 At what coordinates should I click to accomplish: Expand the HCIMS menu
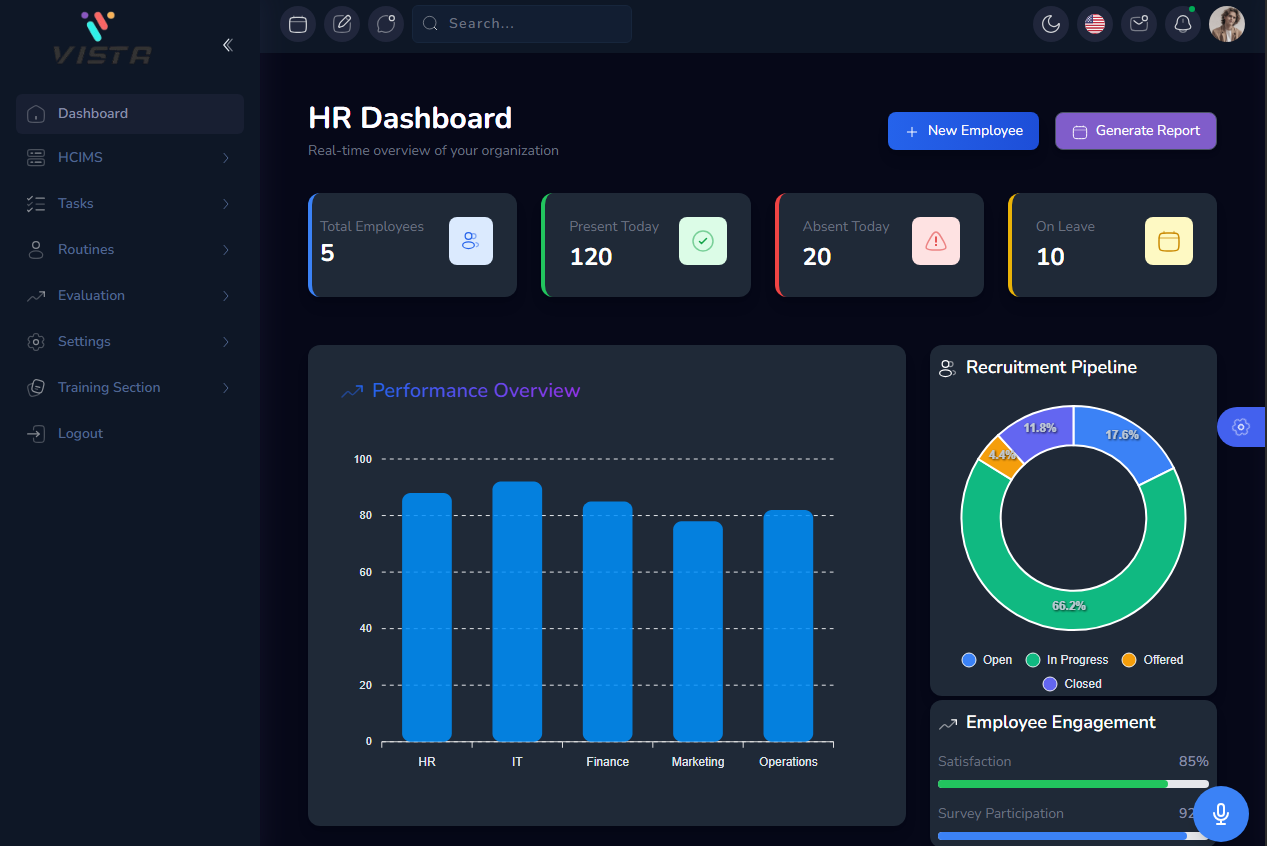(x=130, y=158)
